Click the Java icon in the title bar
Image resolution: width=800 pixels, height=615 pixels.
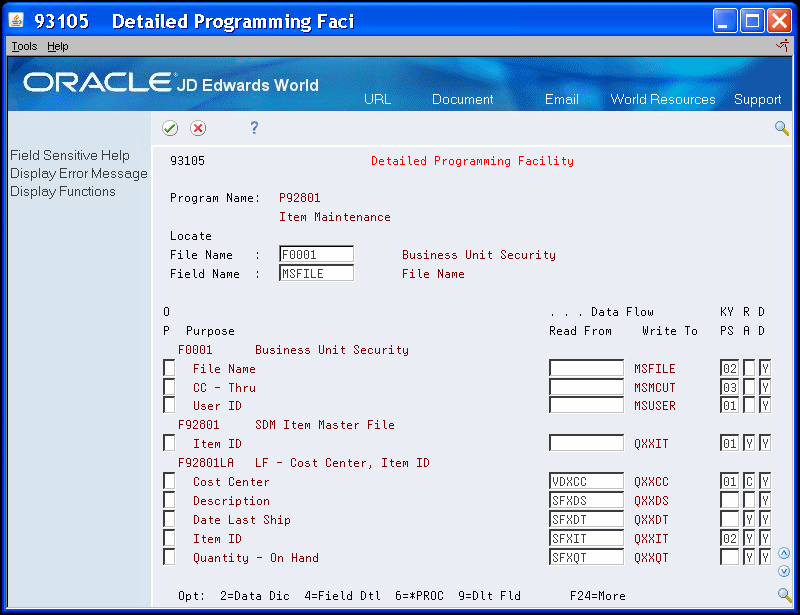(16, 21)
